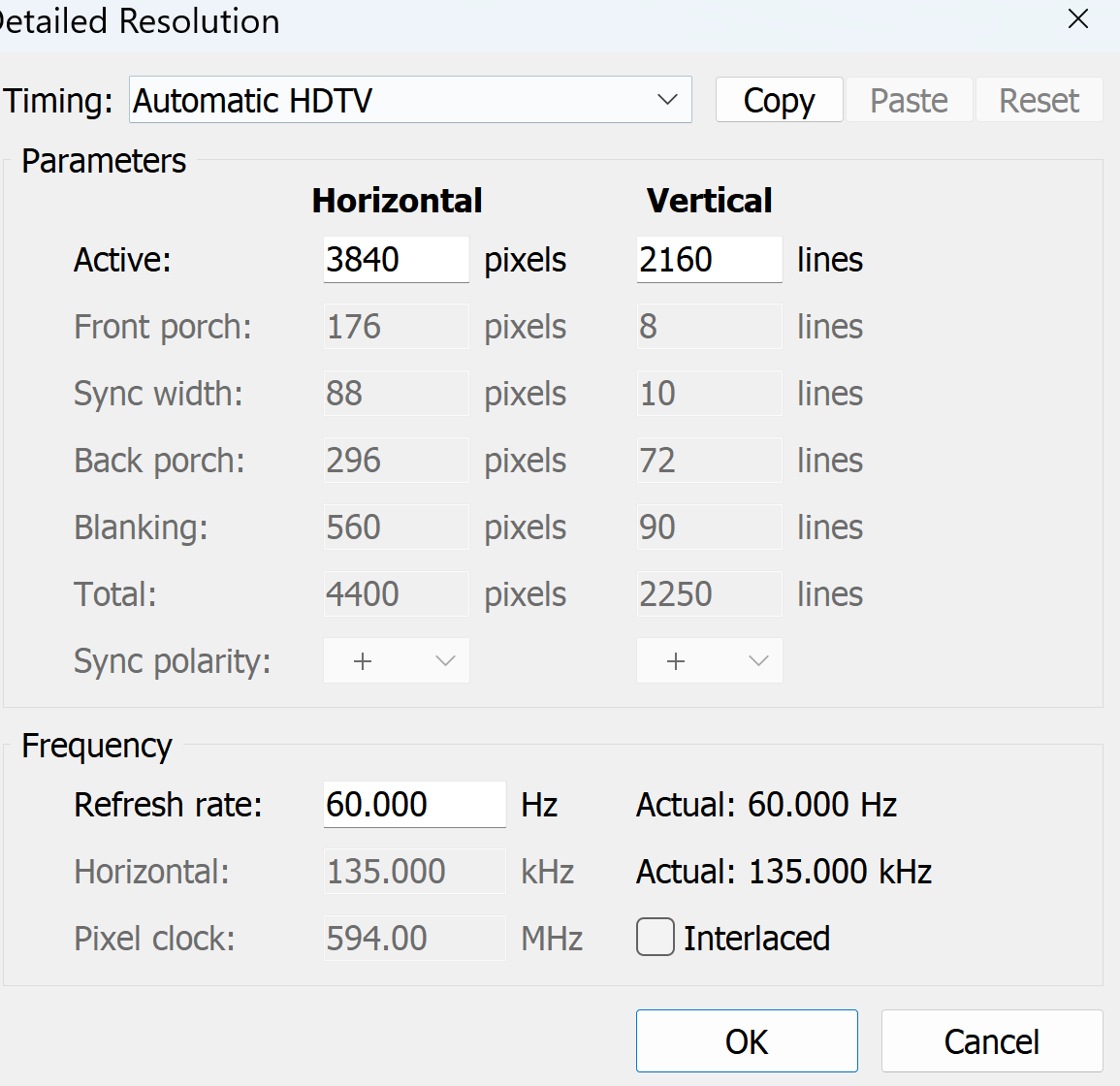
Task: Select the horizontal Front porch field
Action: [x=396, y=327]
